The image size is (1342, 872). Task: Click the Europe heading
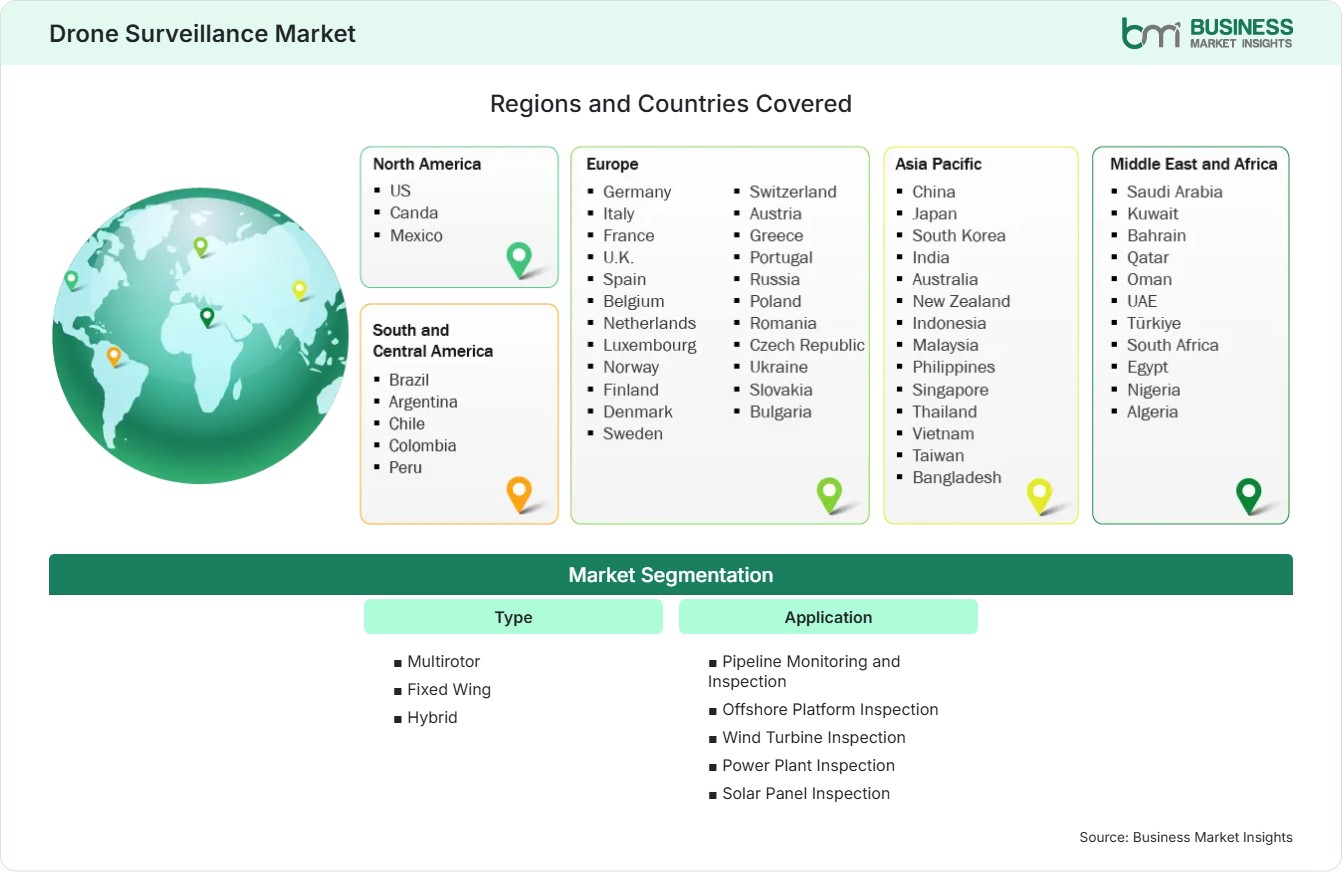612,164
